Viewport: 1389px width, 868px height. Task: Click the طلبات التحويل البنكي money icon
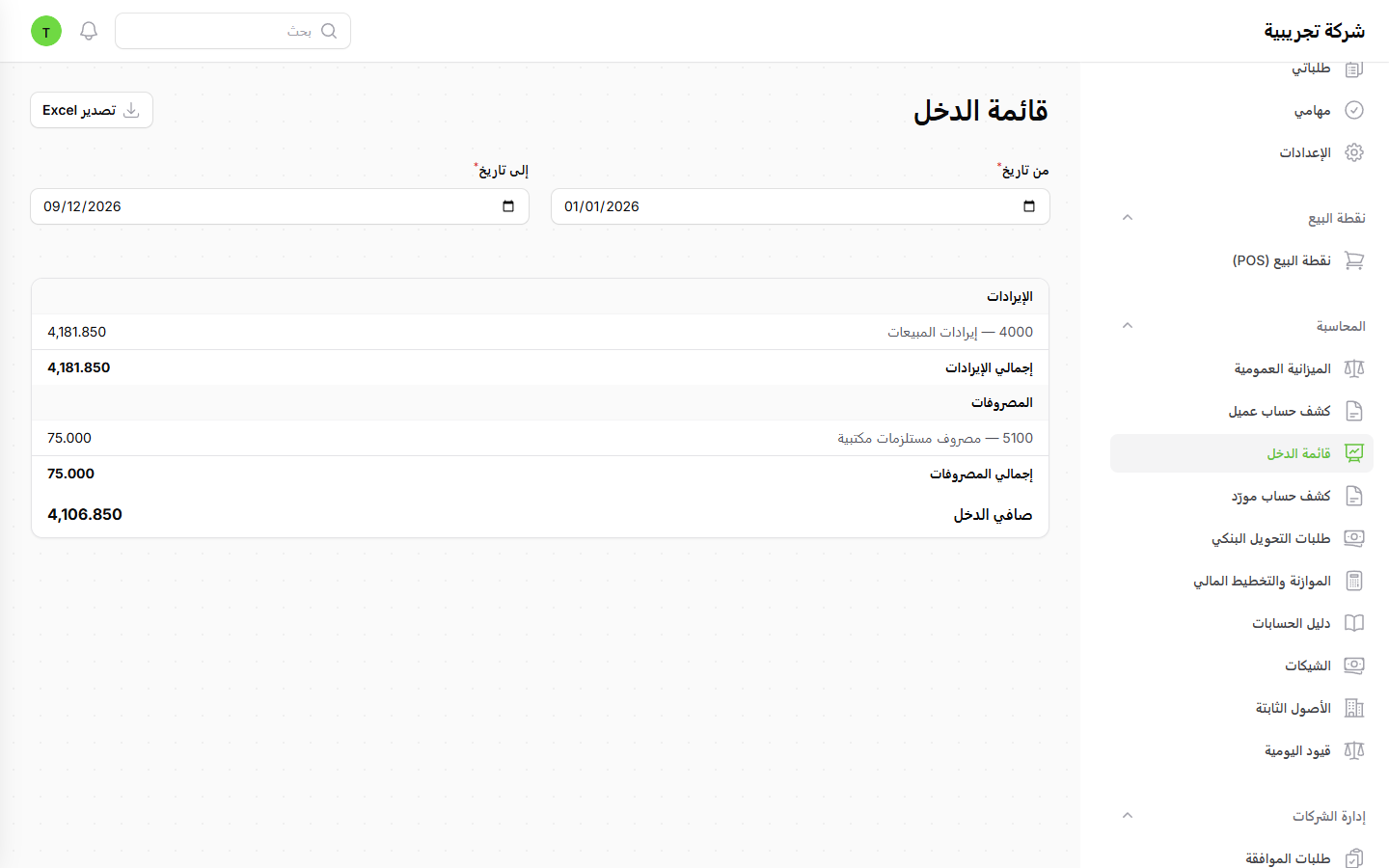[x=1354, y=538]
